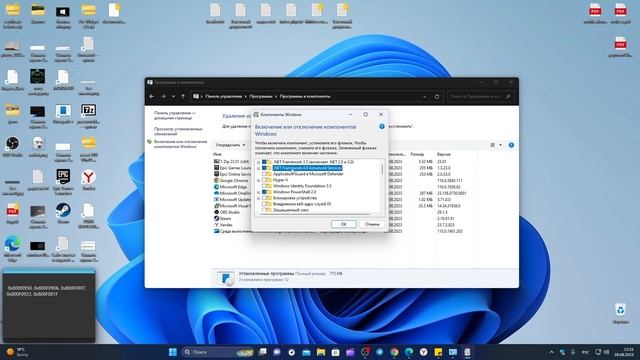Refresh the Programs and Features window
The height and width of the screenshot is (360, 640).
[x=437, y=97]
